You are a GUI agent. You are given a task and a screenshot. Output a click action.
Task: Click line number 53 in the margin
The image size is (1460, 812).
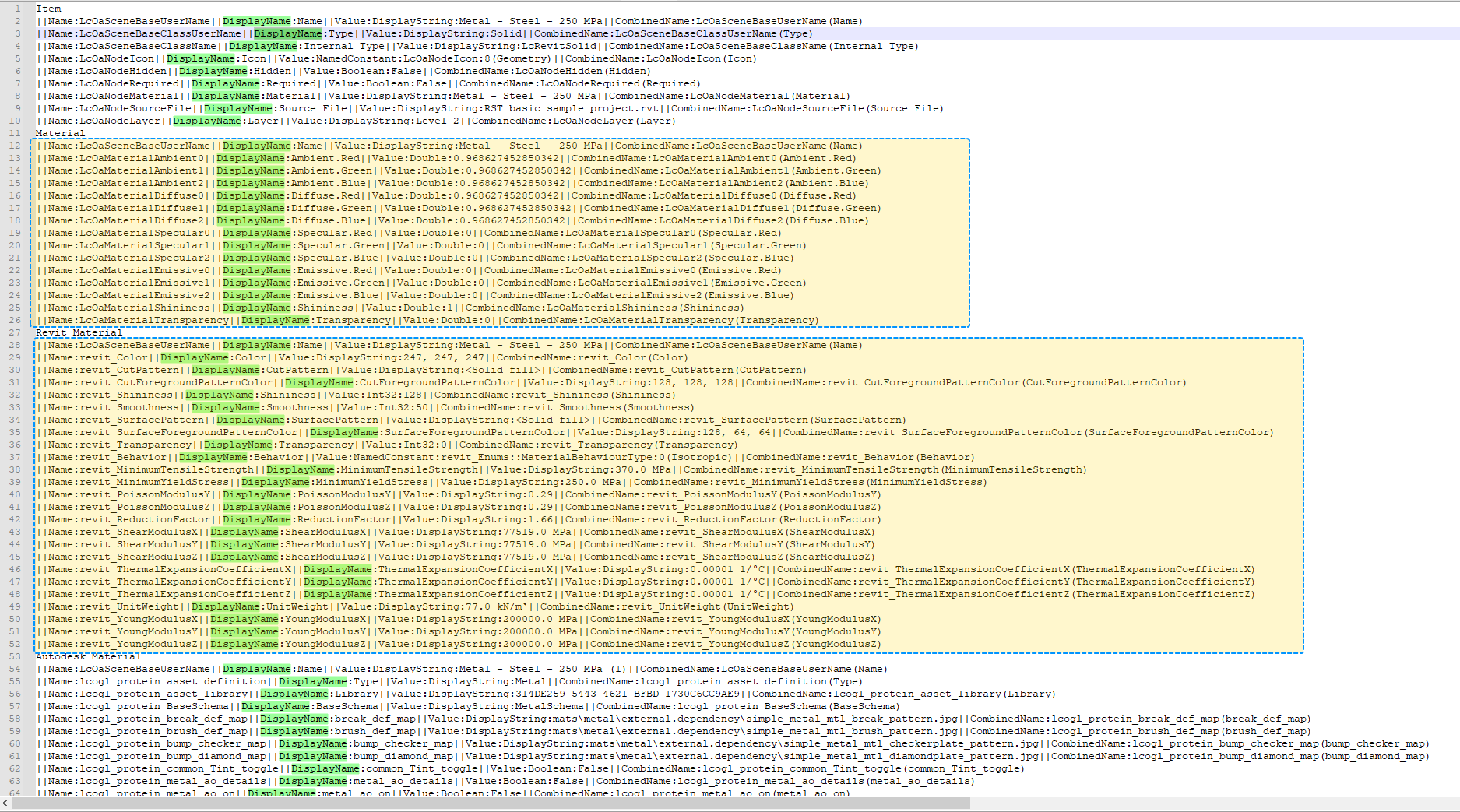pyautogui.click(x=15, y=656)
